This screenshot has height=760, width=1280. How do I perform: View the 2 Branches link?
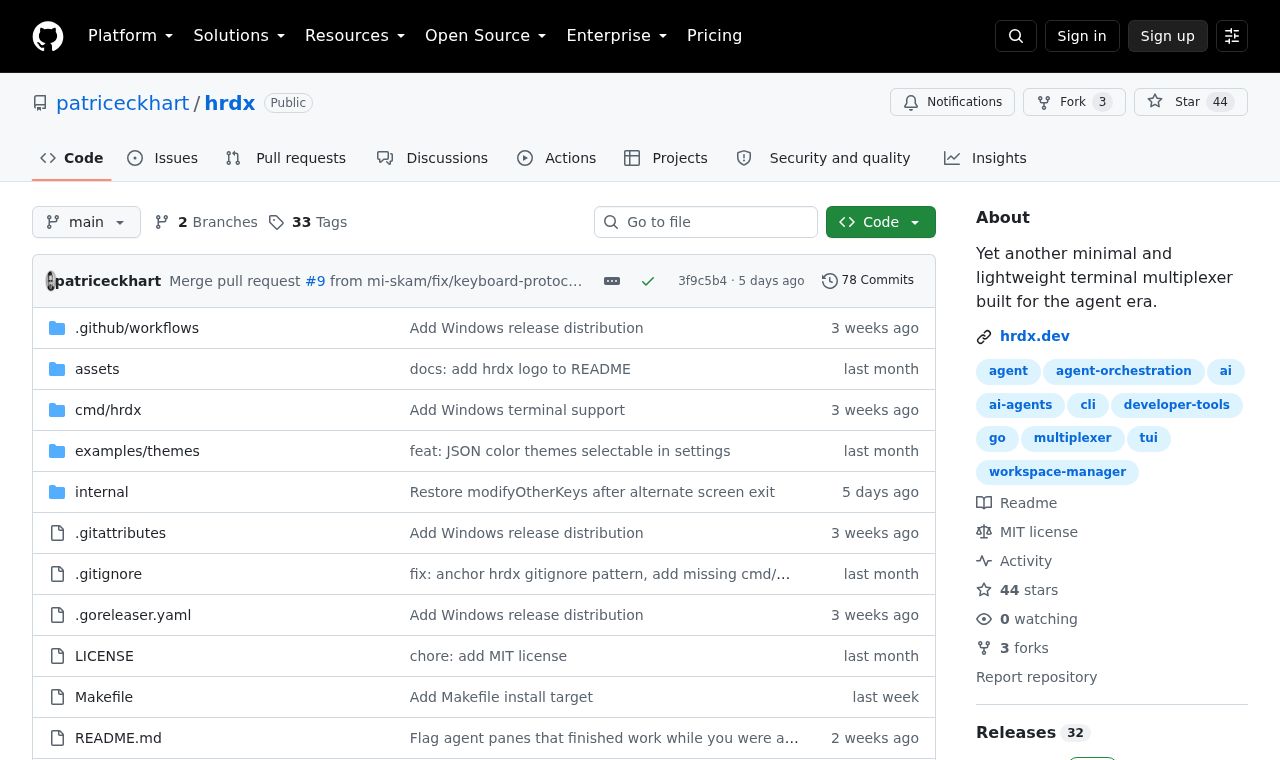point(206,222)
